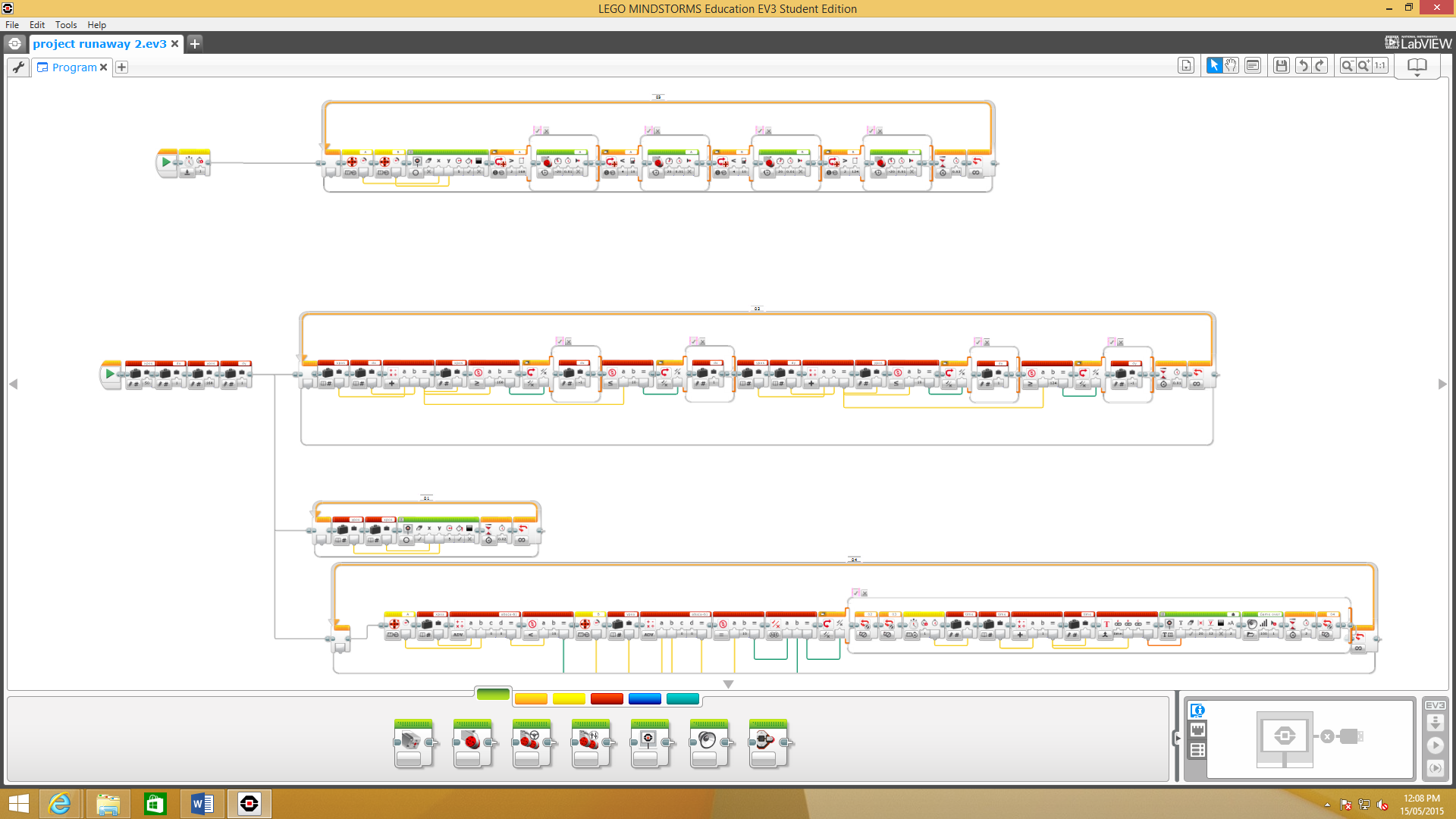Pick the Move Steering block
Screen dimensions: 1456x819
point(532,743)
